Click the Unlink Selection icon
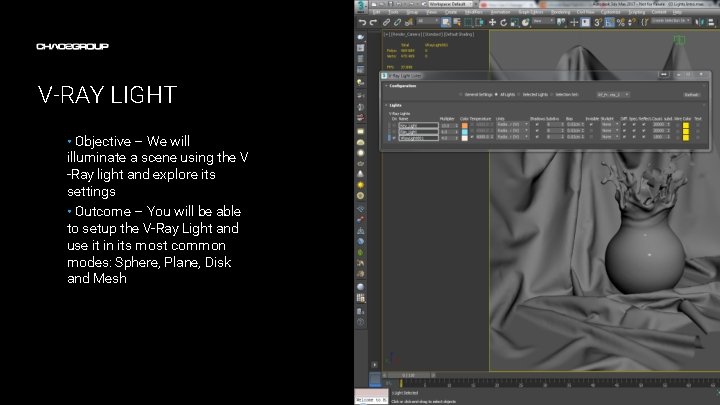This screenshot has height=405, width=720. [397, 22]
